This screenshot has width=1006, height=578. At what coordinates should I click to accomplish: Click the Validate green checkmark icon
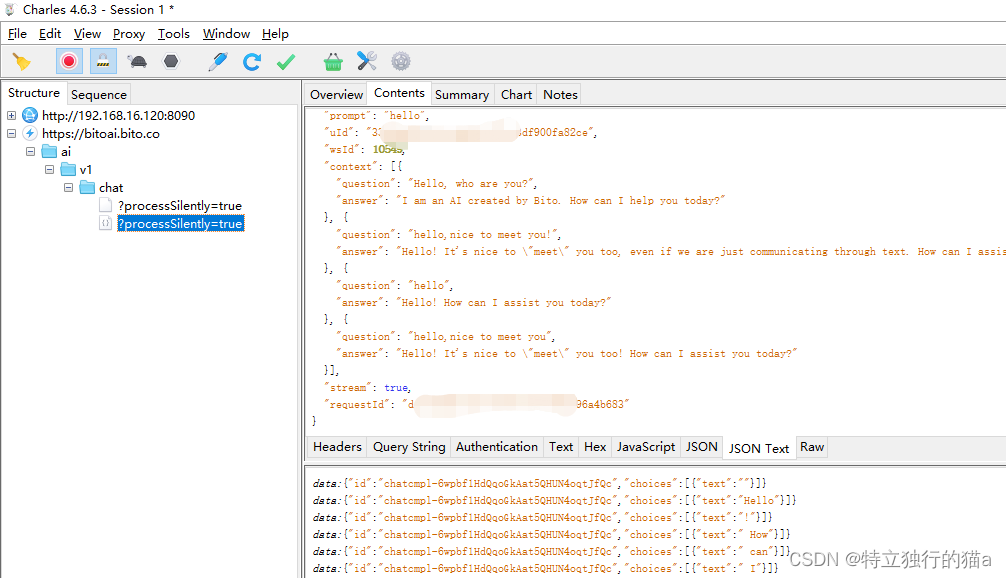click(x=286, y=62)
